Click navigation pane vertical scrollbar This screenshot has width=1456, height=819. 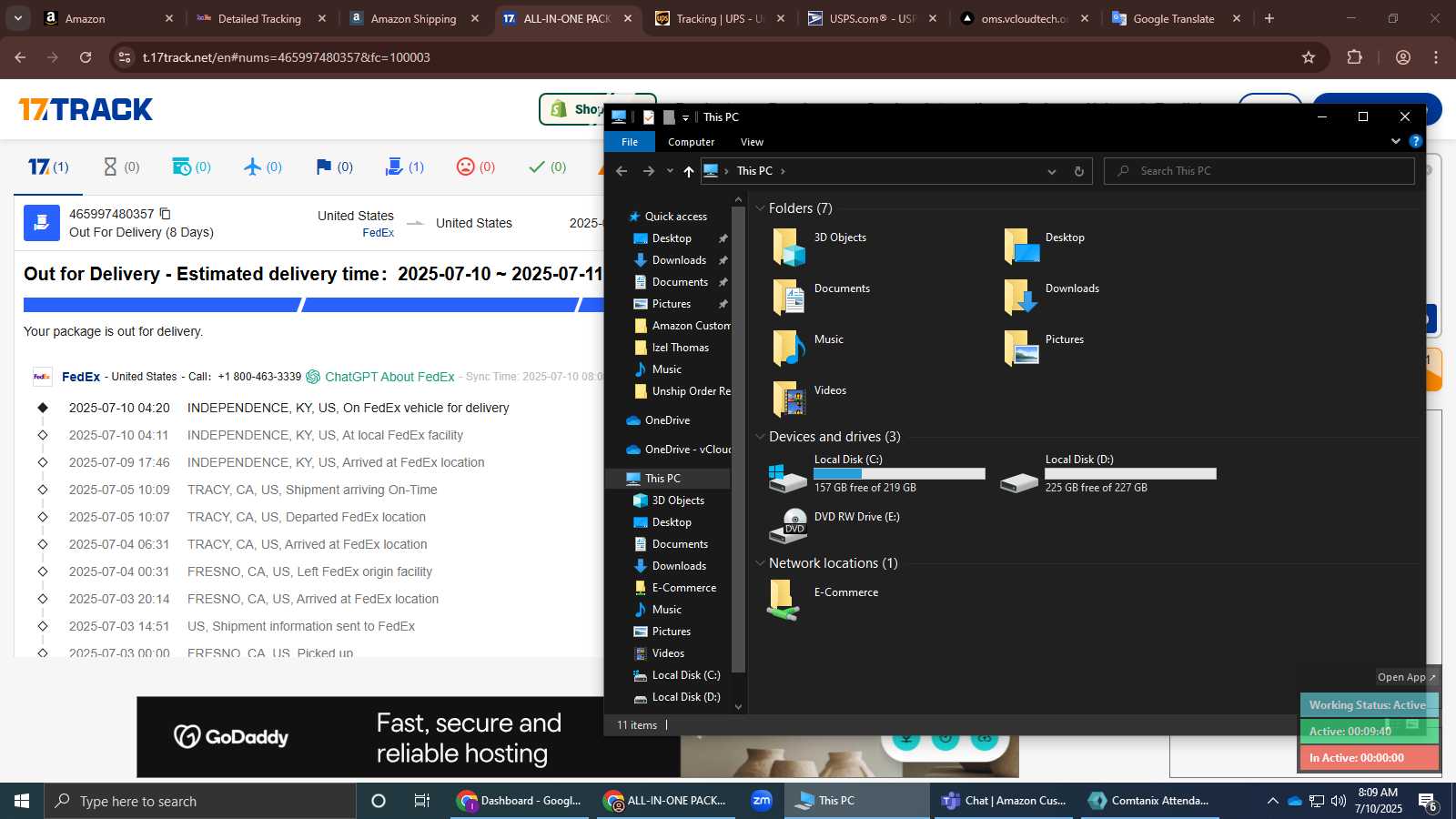(x=738, y=440)
